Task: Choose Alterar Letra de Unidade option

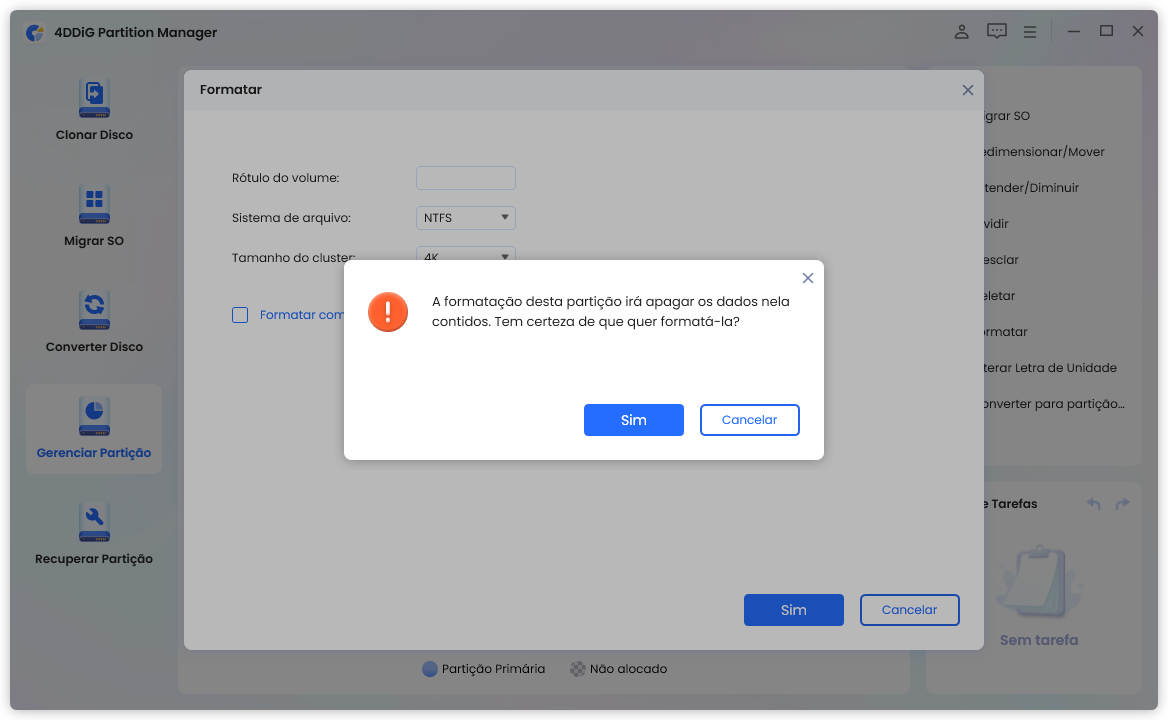Action: 1050,368
